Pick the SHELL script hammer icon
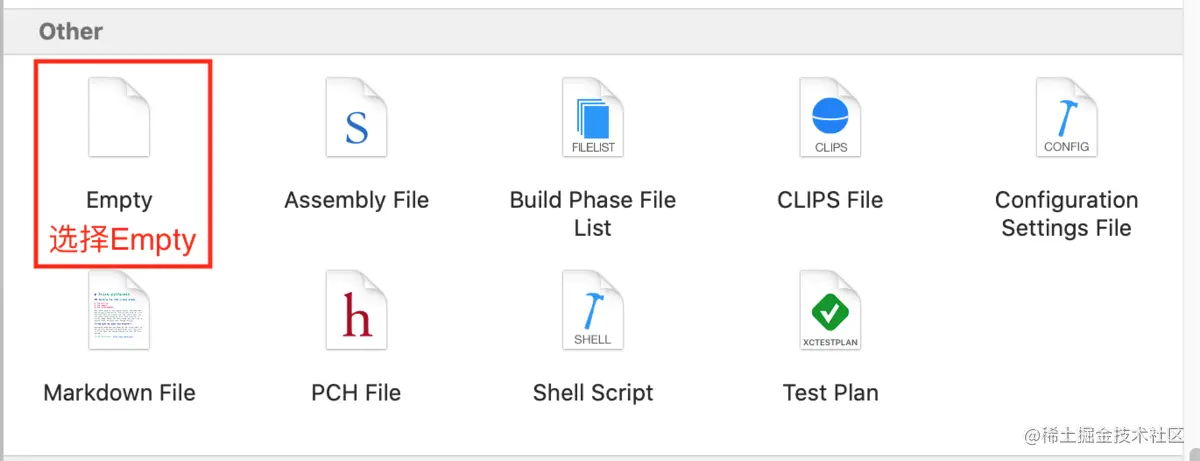 tap(593, 310)
